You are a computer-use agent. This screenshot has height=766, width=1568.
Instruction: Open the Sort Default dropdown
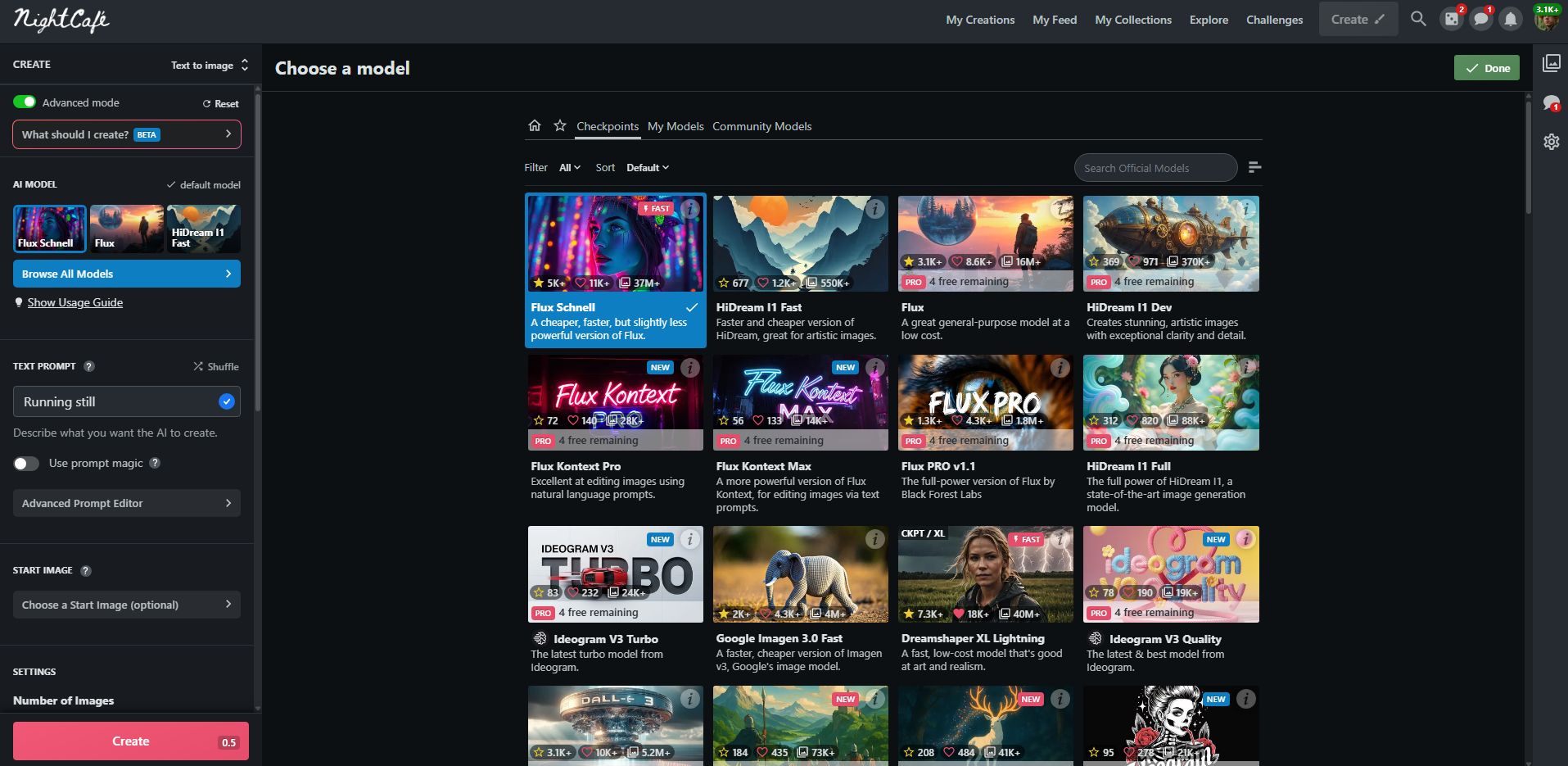(x=648, y=168)
